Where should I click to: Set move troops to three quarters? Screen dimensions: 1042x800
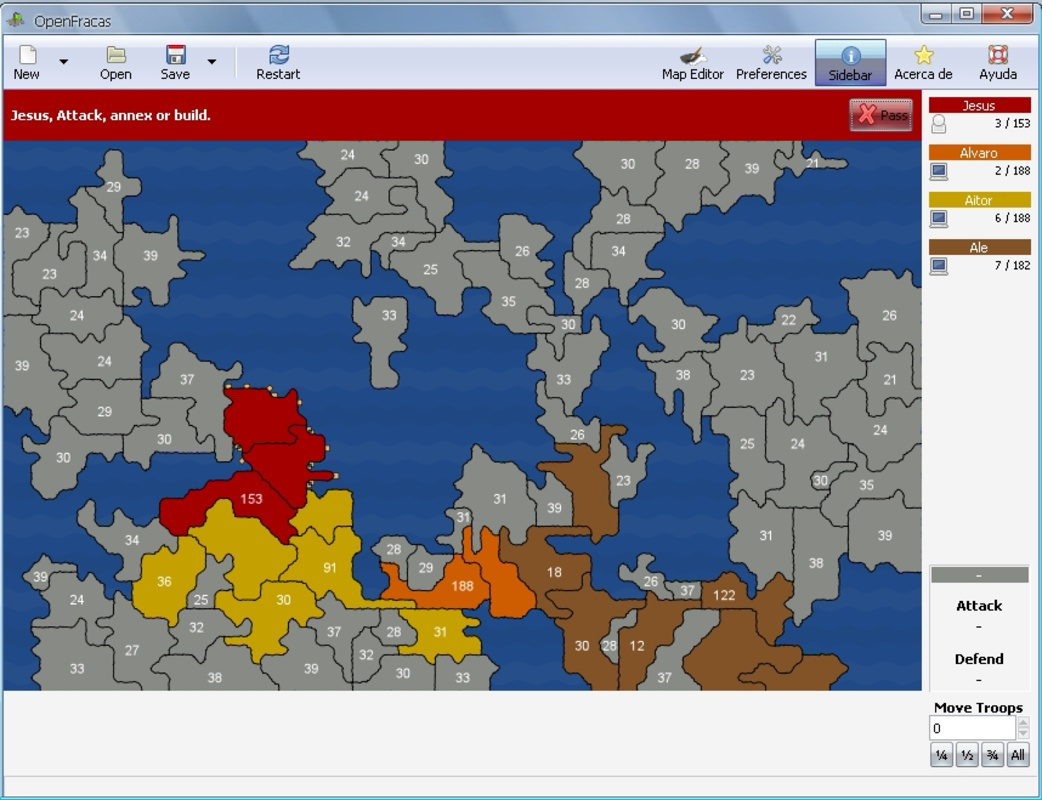pos(992,755)
